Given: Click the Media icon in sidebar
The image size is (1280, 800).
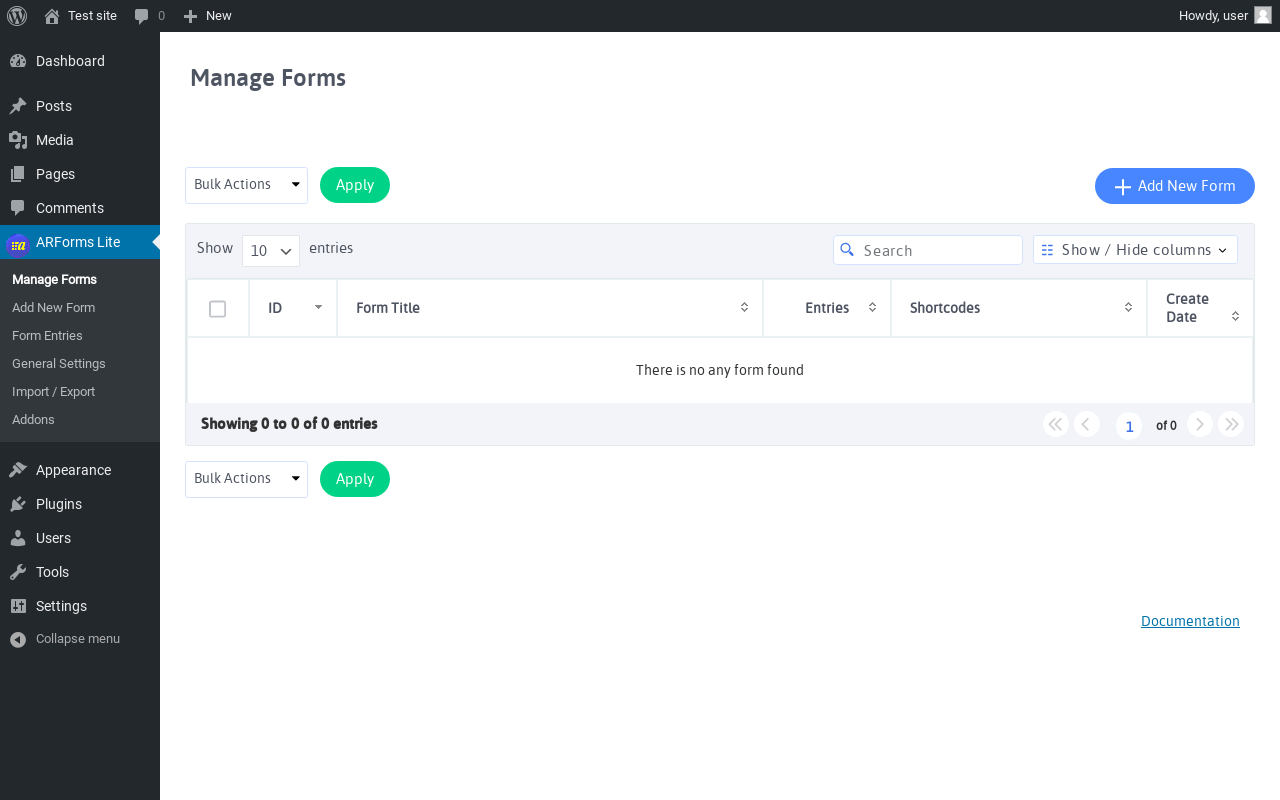Looking at the screenshot, I should coord(18,140).
